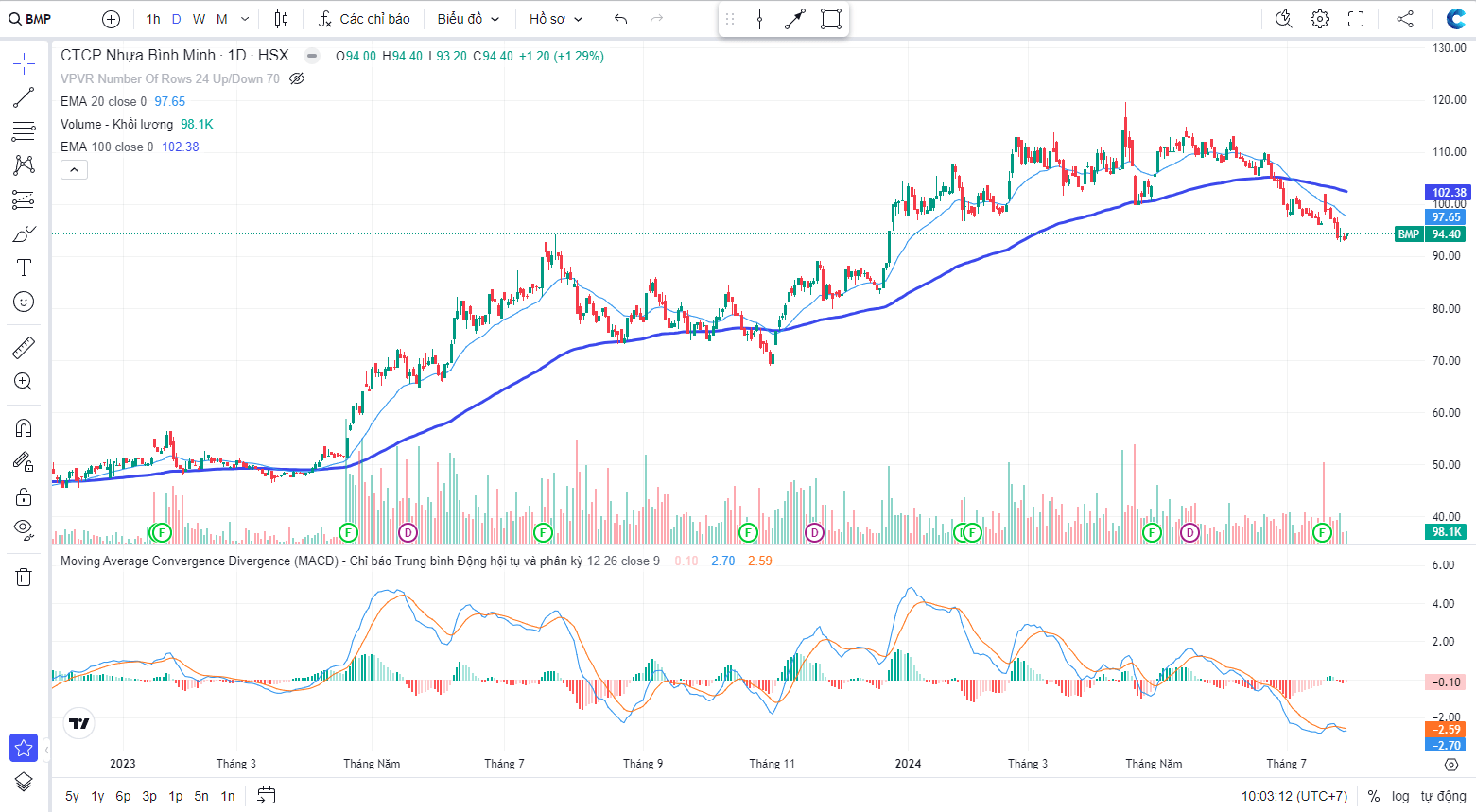Viewport: 1476px width, 812px height.
Task: Select the trend line tool
Action: pyautogui.click(x=24, y=97)
